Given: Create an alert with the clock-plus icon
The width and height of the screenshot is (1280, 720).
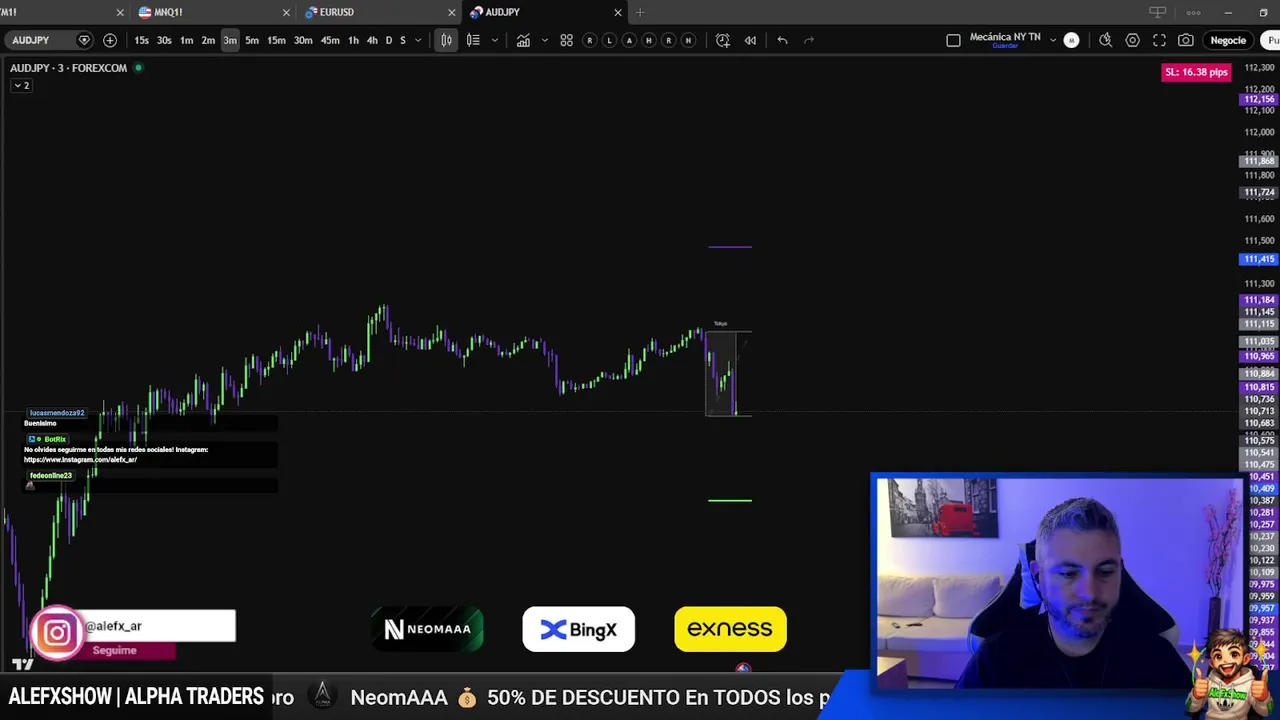Looking at the screenshot, I should click(723, 40).
